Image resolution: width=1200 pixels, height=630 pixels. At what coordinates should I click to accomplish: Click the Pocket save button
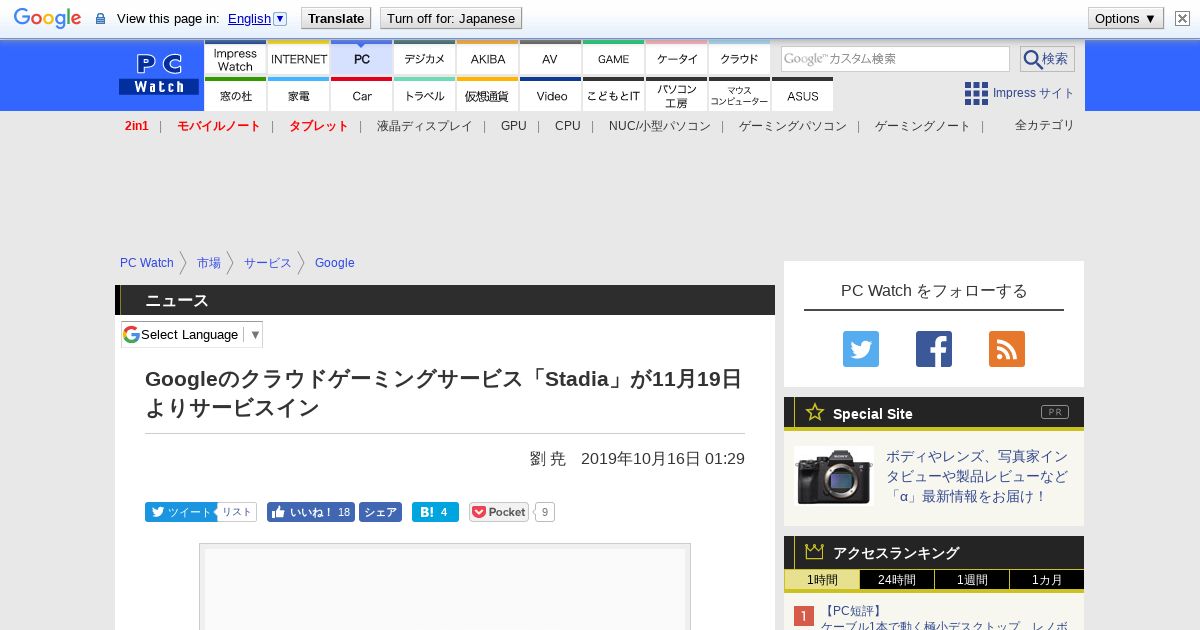pos(499,512)
